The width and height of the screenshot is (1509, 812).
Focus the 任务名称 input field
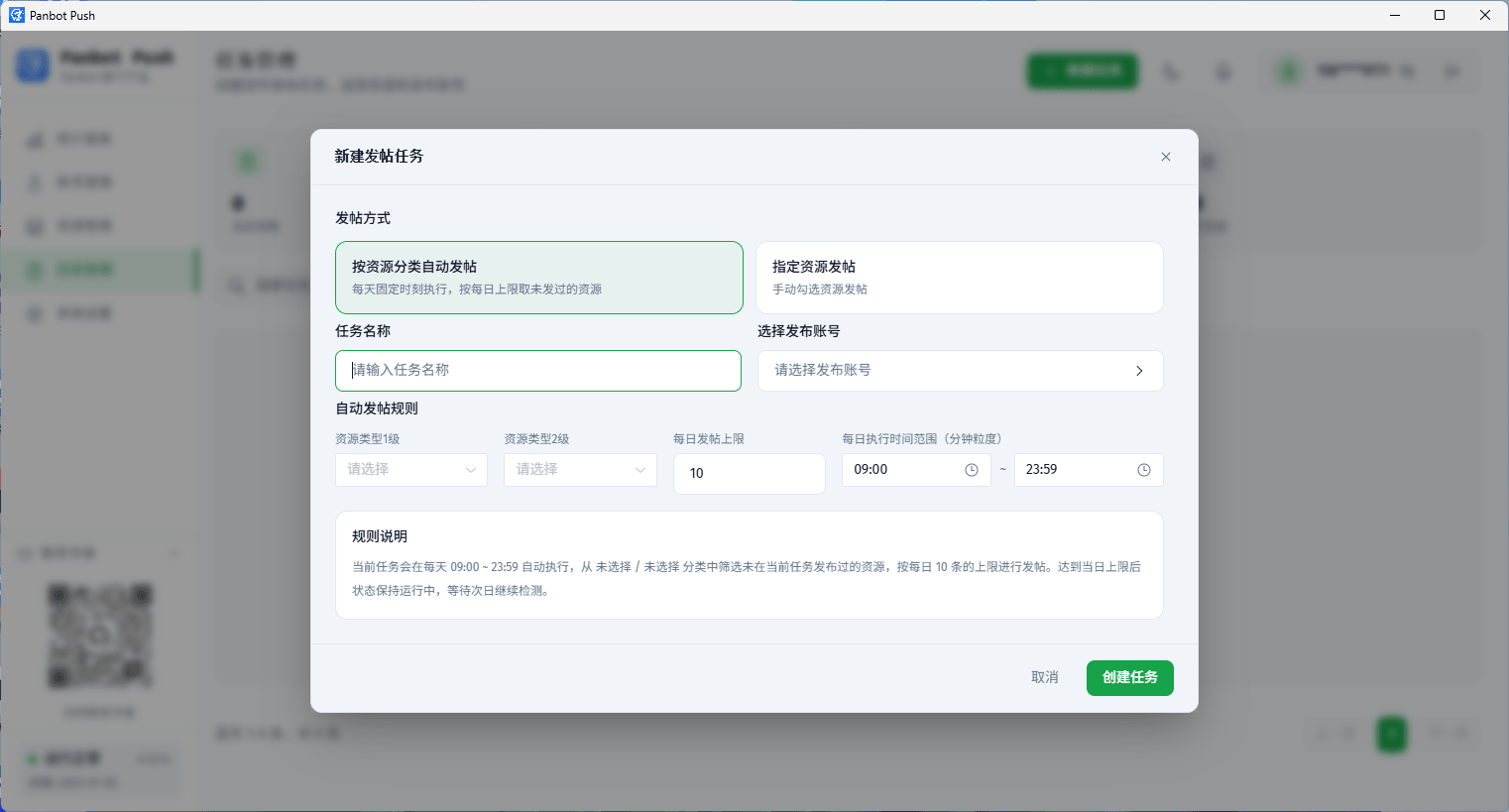538,371
